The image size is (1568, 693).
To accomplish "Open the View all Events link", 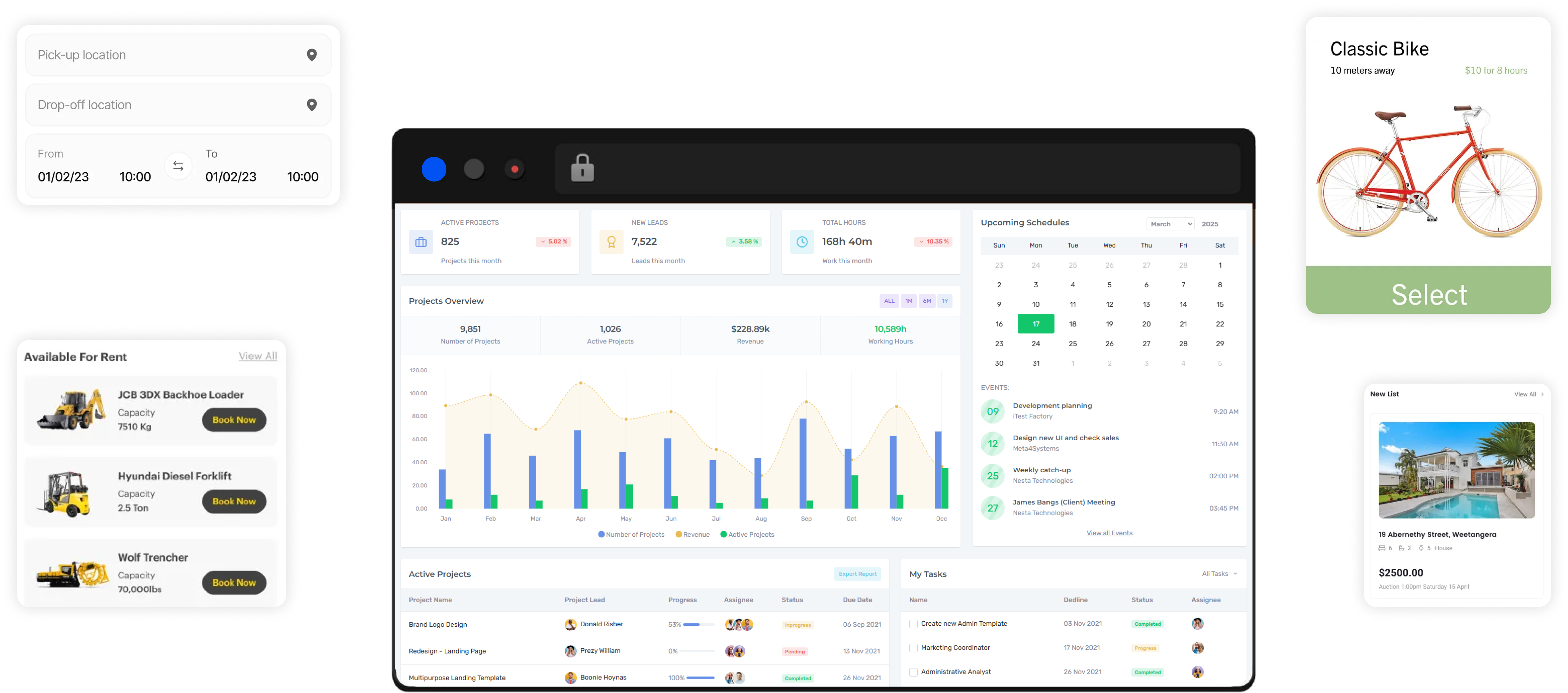I will coord(1109,533).
